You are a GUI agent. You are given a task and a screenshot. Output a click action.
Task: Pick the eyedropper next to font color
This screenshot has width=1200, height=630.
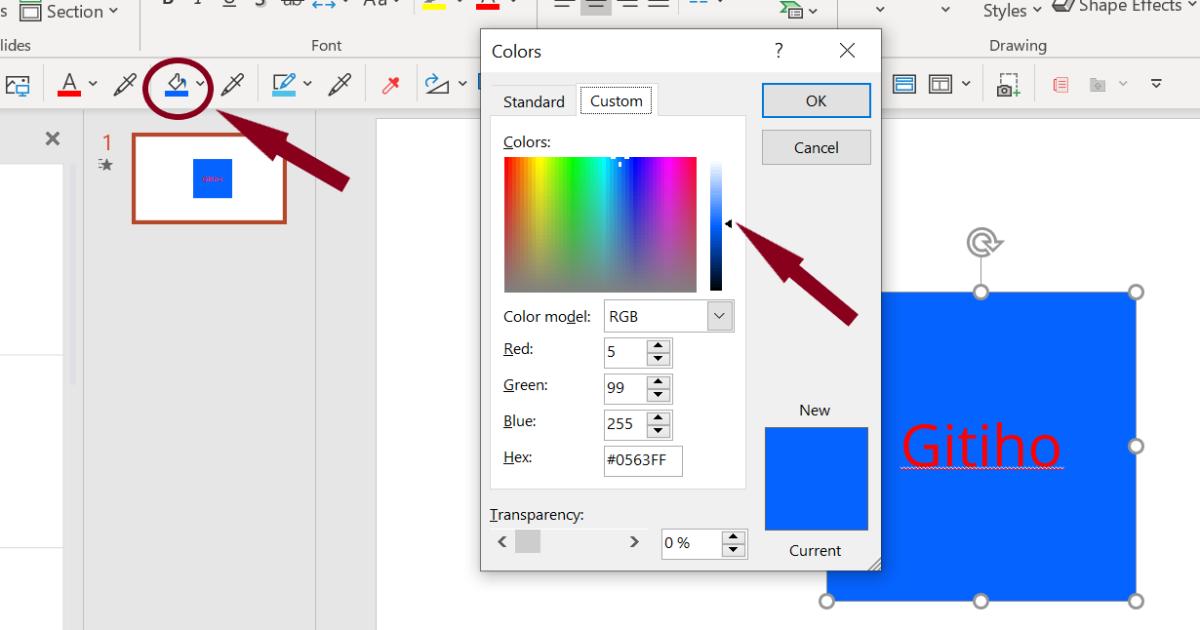click(125, 84)
